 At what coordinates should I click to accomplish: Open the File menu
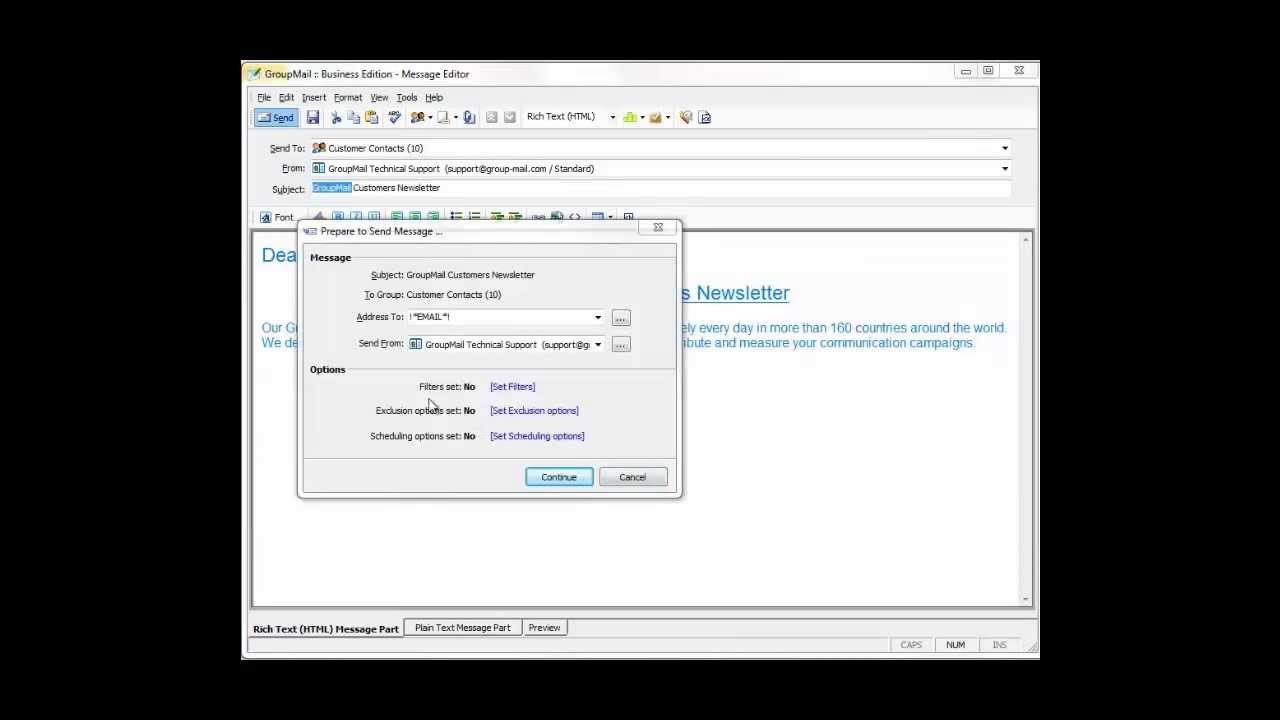pos(264,97)
